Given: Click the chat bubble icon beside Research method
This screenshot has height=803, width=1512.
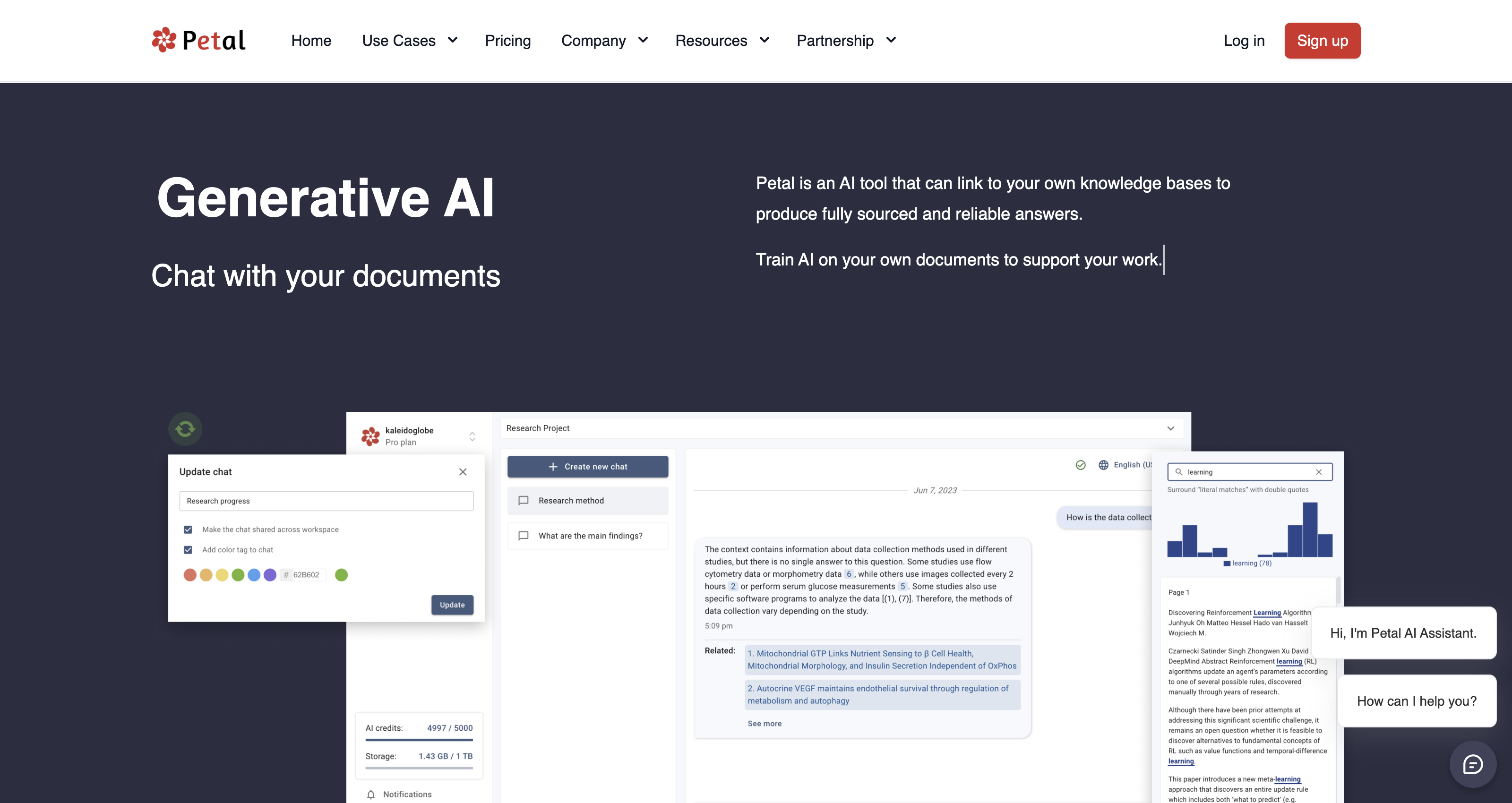Looking at the screenshot, I should coord(524,501).
